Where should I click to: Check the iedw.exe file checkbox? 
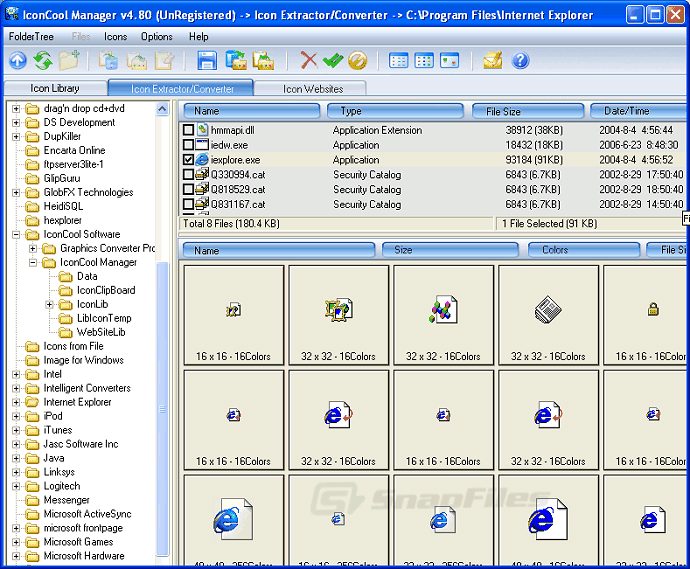click(188, 145)
